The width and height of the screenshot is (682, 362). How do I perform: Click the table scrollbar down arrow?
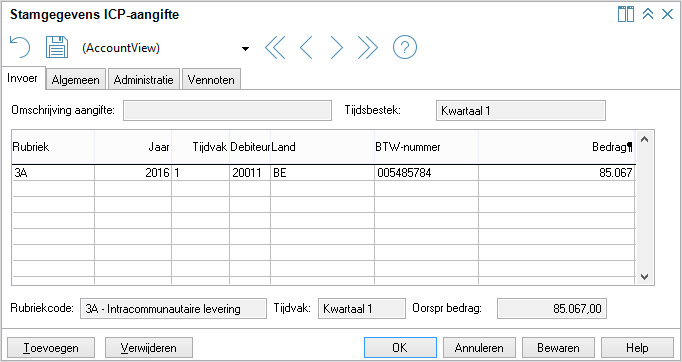click(645, 276)
